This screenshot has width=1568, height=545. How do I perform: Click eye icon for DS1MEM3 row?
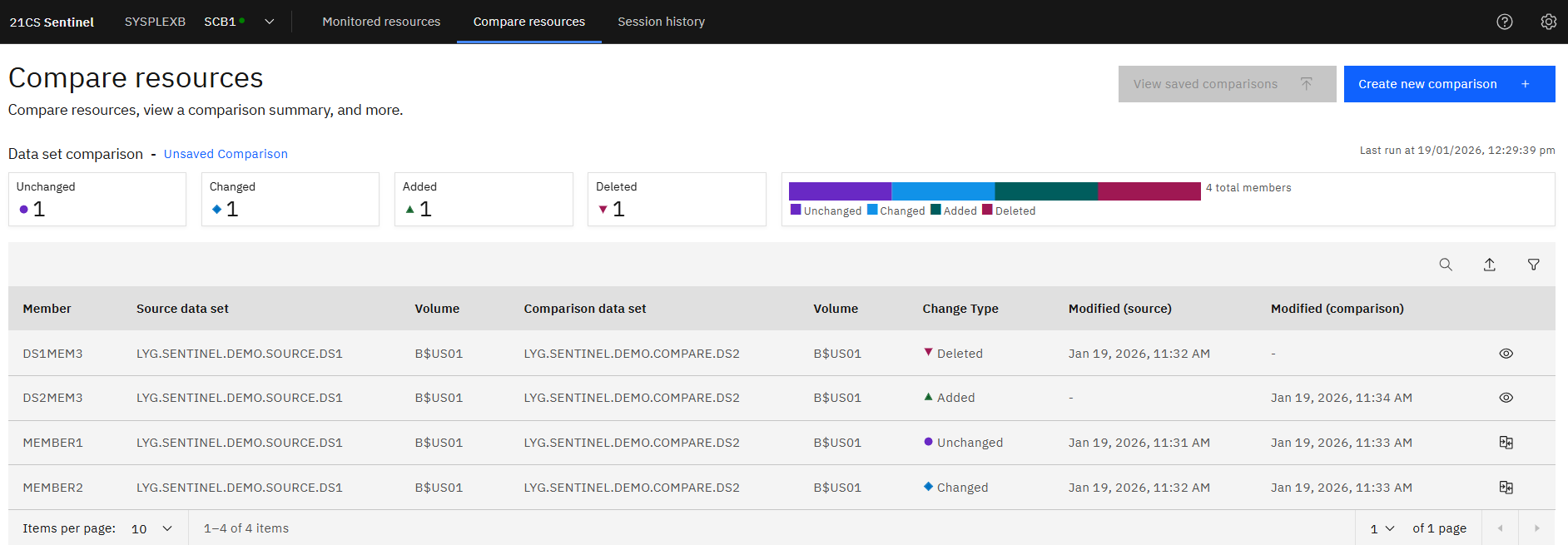click(1506, 354)
